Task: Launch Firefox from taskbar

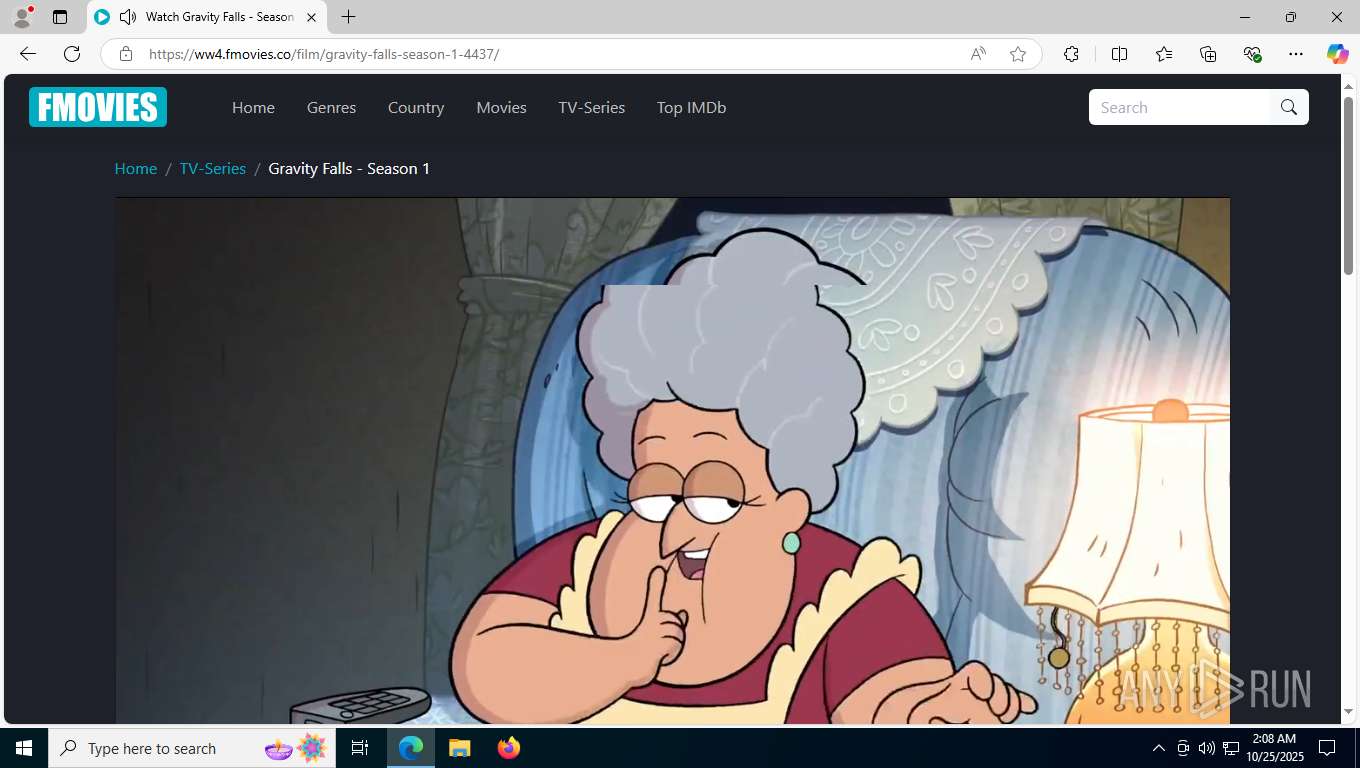Action: pos(508,748)
